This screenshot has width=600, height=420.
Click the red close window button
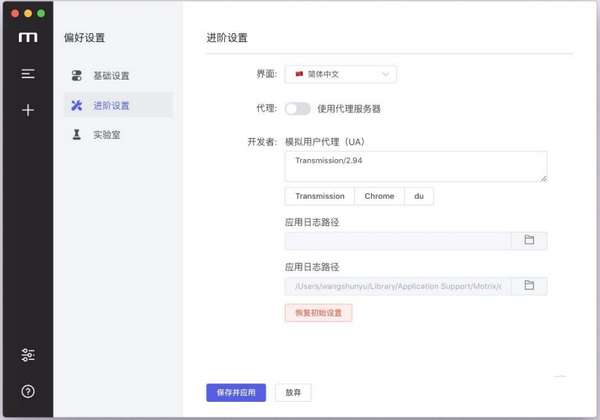coord(15,13)
